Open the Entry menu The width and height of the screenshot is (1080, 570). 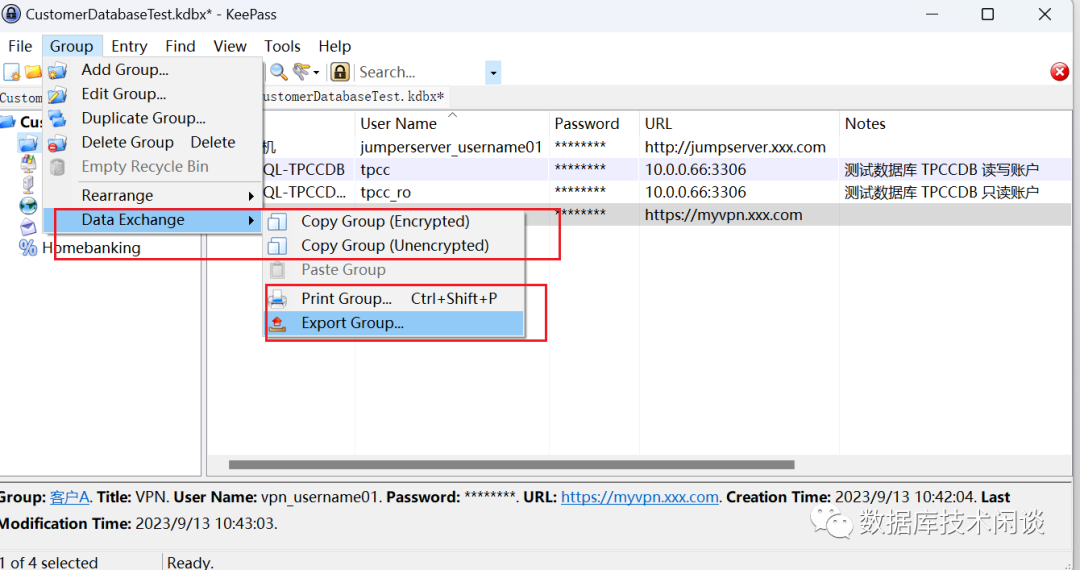[129, 46]
